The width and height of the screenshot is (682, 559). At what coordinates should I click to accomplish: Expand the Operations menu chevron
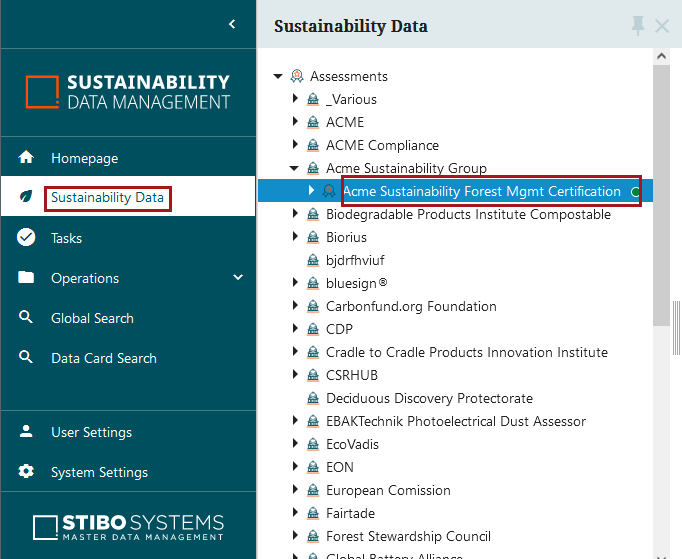[x=238, y=278]
